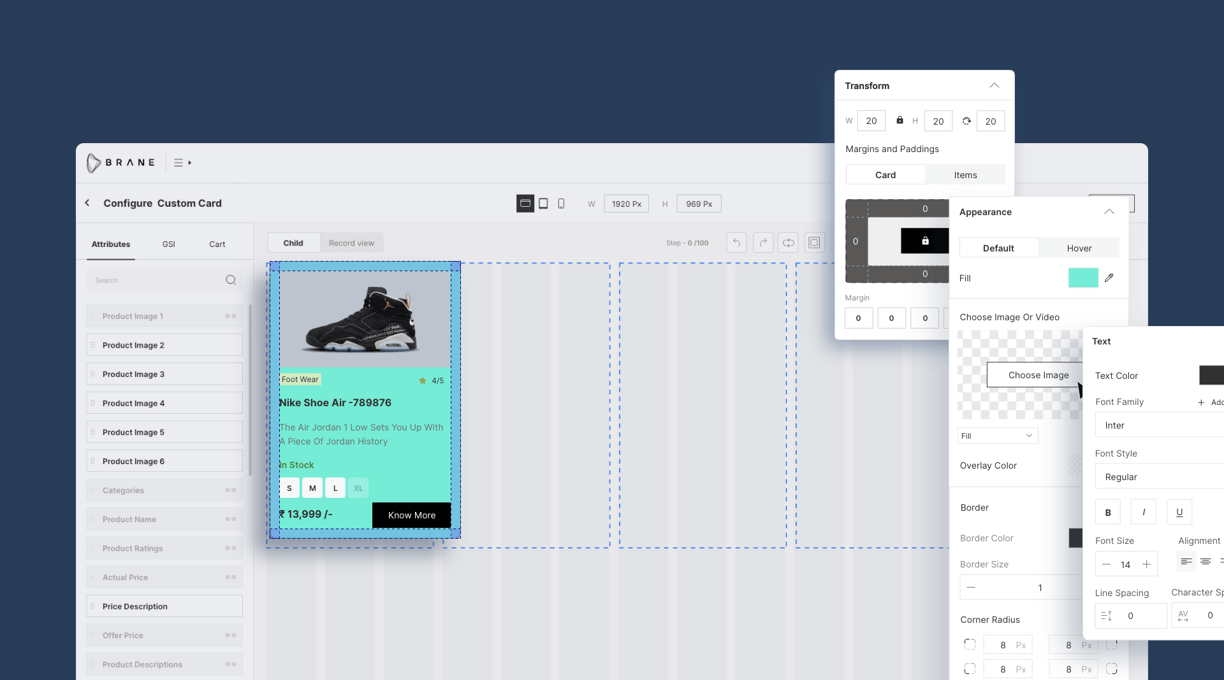Increase the font size
Screen dimensions: 1224x680
point(1146,565)
